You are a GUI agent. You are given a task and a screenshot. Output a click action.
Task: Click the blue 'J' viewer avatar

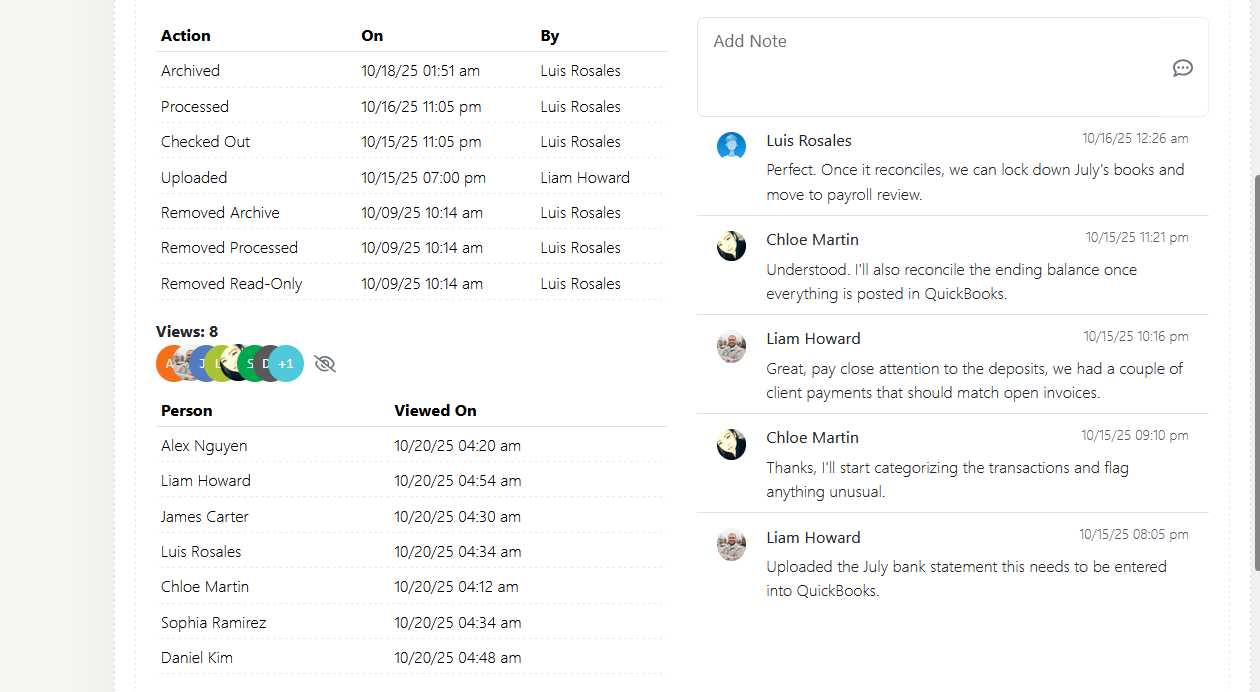coord(201,364)
